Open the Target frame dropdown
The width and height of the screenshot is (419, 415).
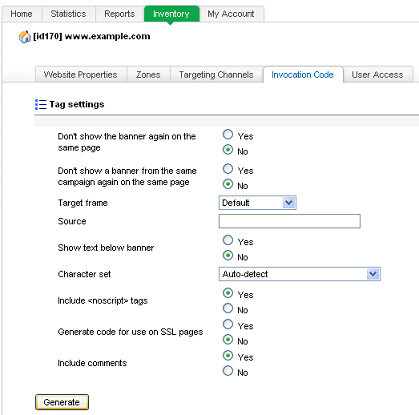257,203
